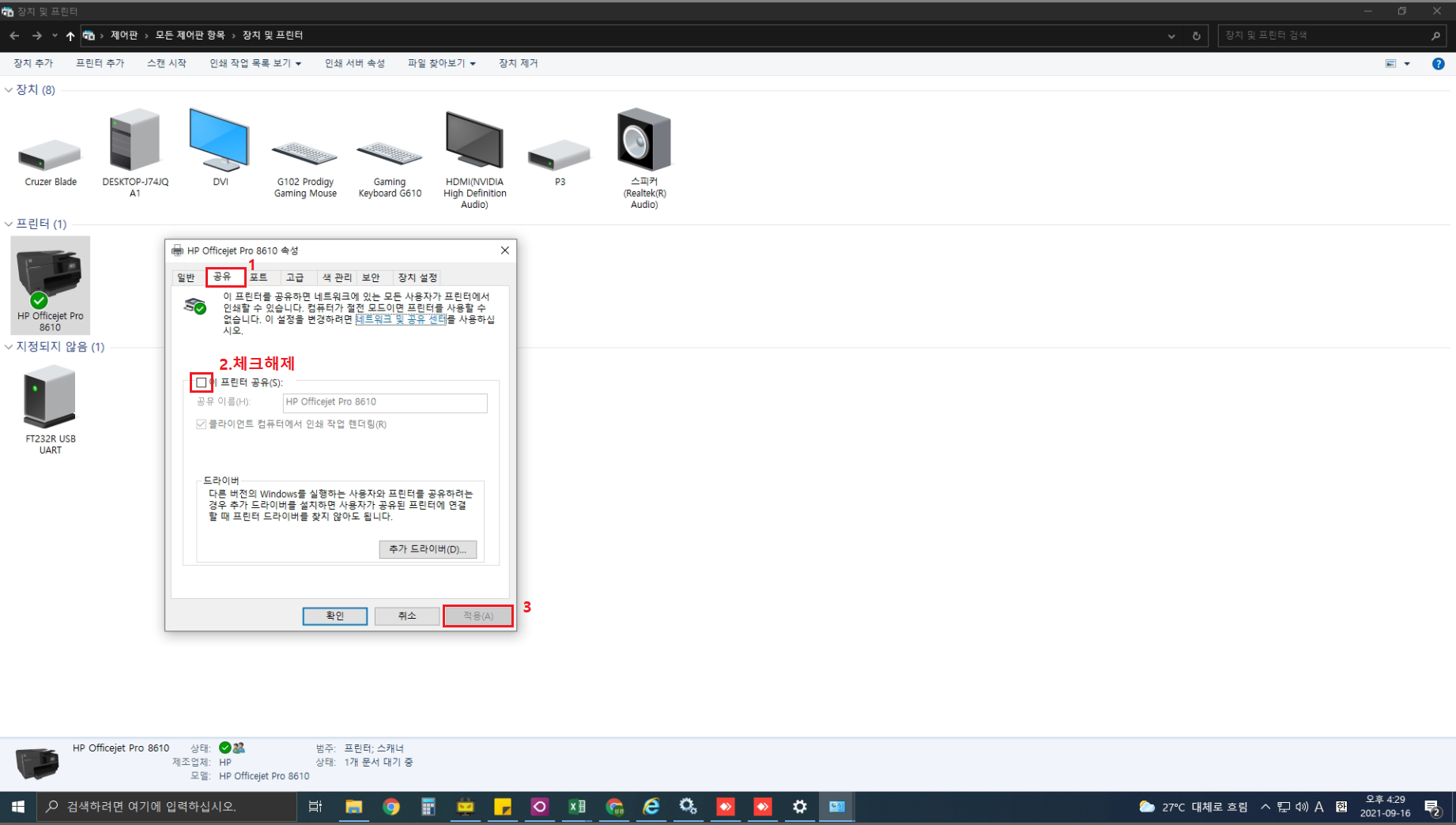
Task: Select the DESKTOP-J74JQA1 computer icon
Action: [x=134, y=141]
